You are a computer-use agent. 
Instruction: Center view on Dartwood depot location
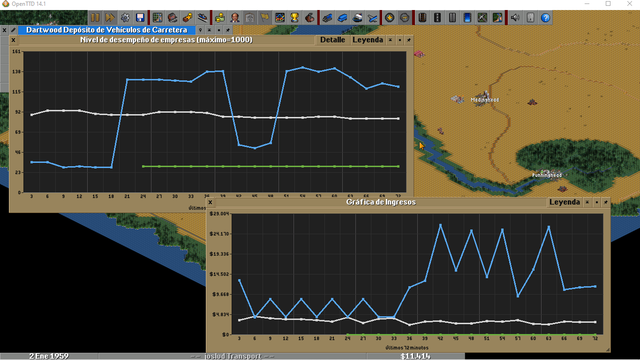tap(200, 30)
